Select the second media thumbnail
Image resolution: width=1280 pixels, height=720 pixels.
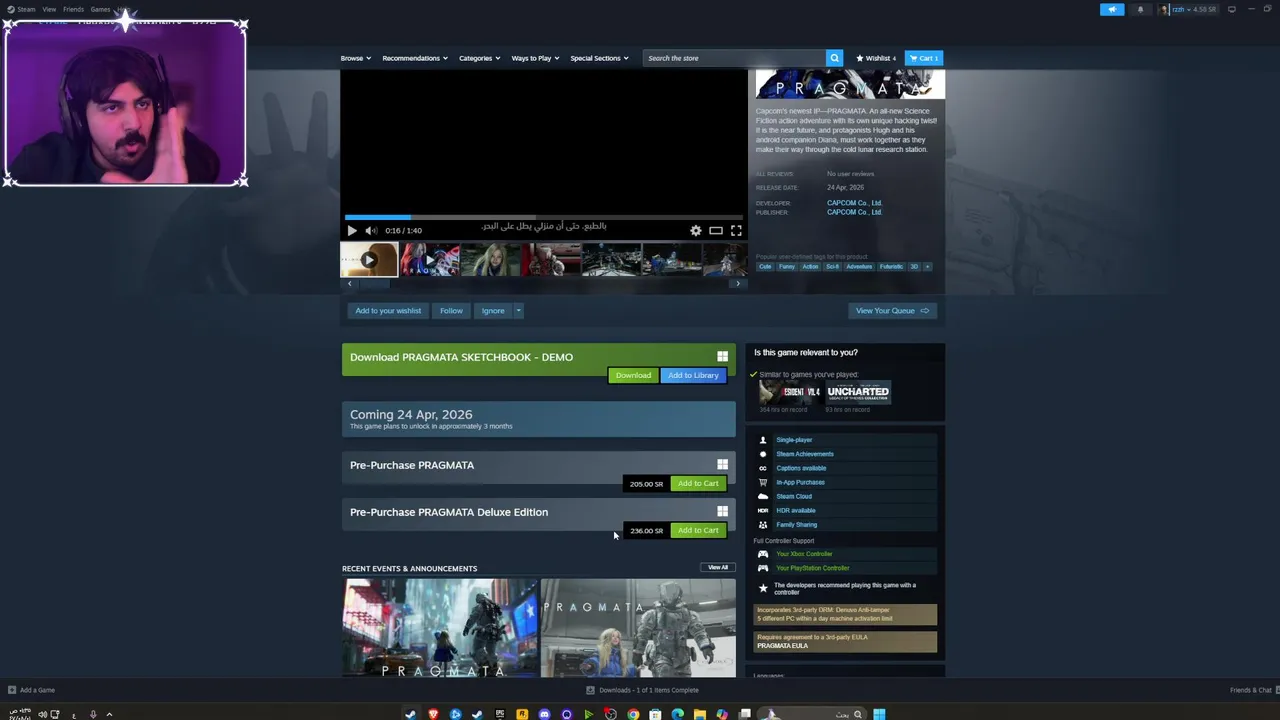[x=430, y=259]
